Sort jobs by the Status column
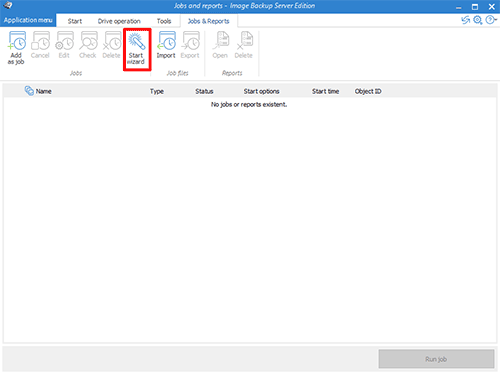This screenshot has height=374, width=500. coord(204,91)
